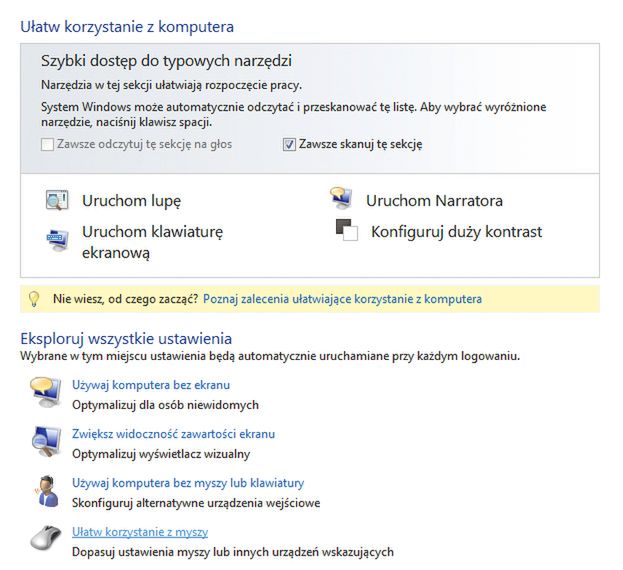The width and height of the screenshot is (623, 570).
Task: Select Używaj komputera bez myszy lub klawiatury
Action: coord(188,483)
